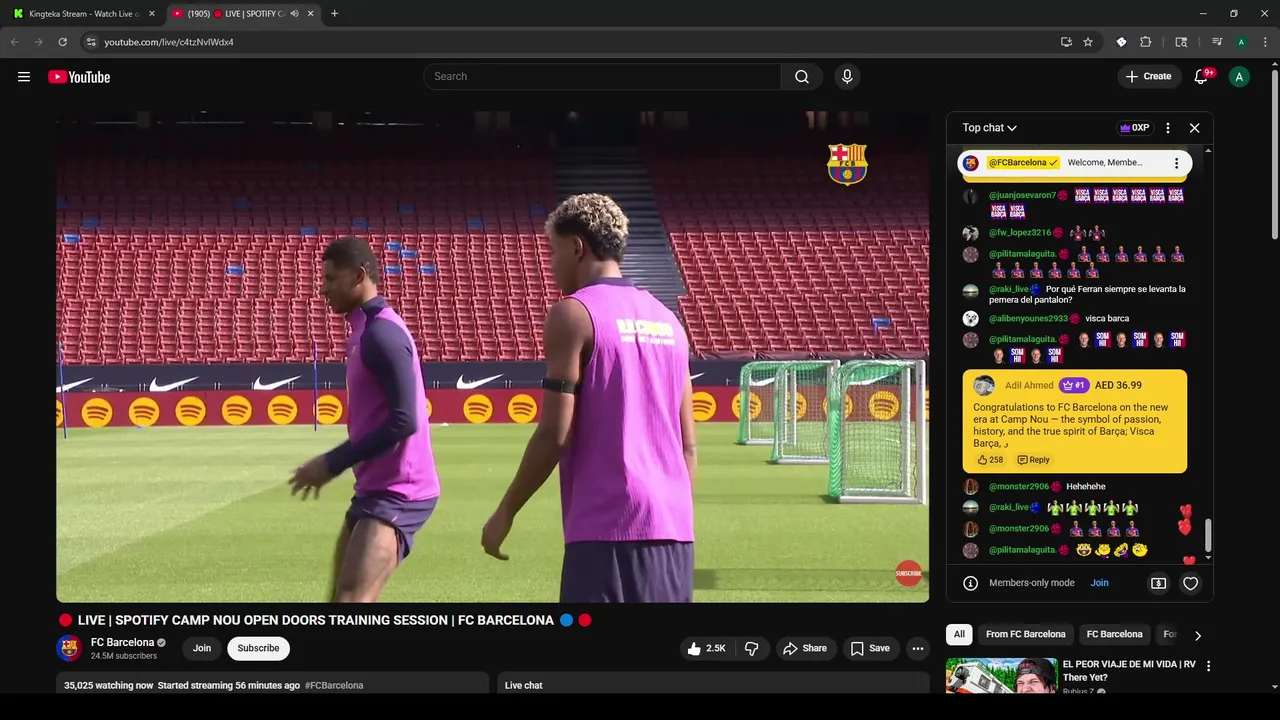Open the account avatar menu
The height and width of the screenshot is (720, 1280).
pyautogui.click(x=1239, y=77)
